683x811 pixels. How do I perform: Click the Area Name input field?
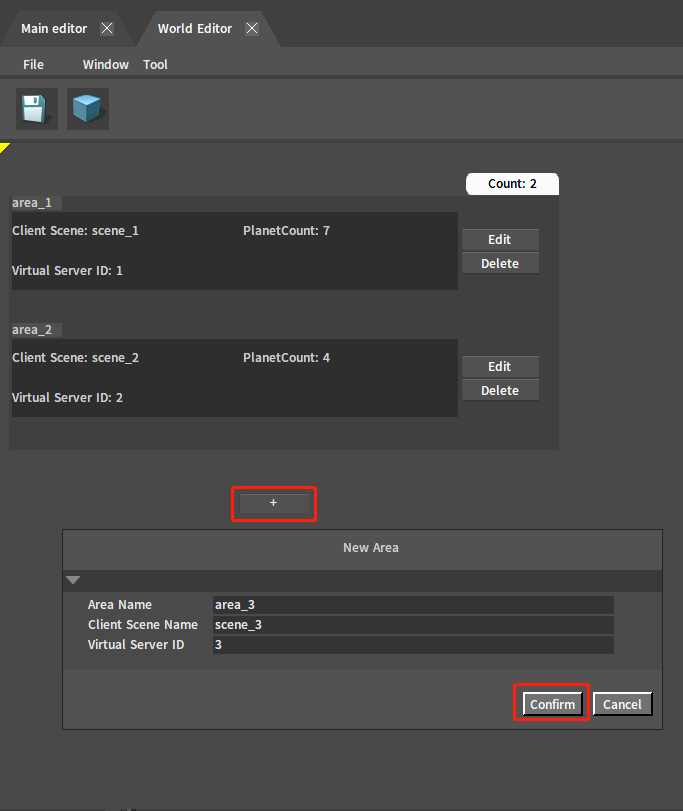click(412, 605)
